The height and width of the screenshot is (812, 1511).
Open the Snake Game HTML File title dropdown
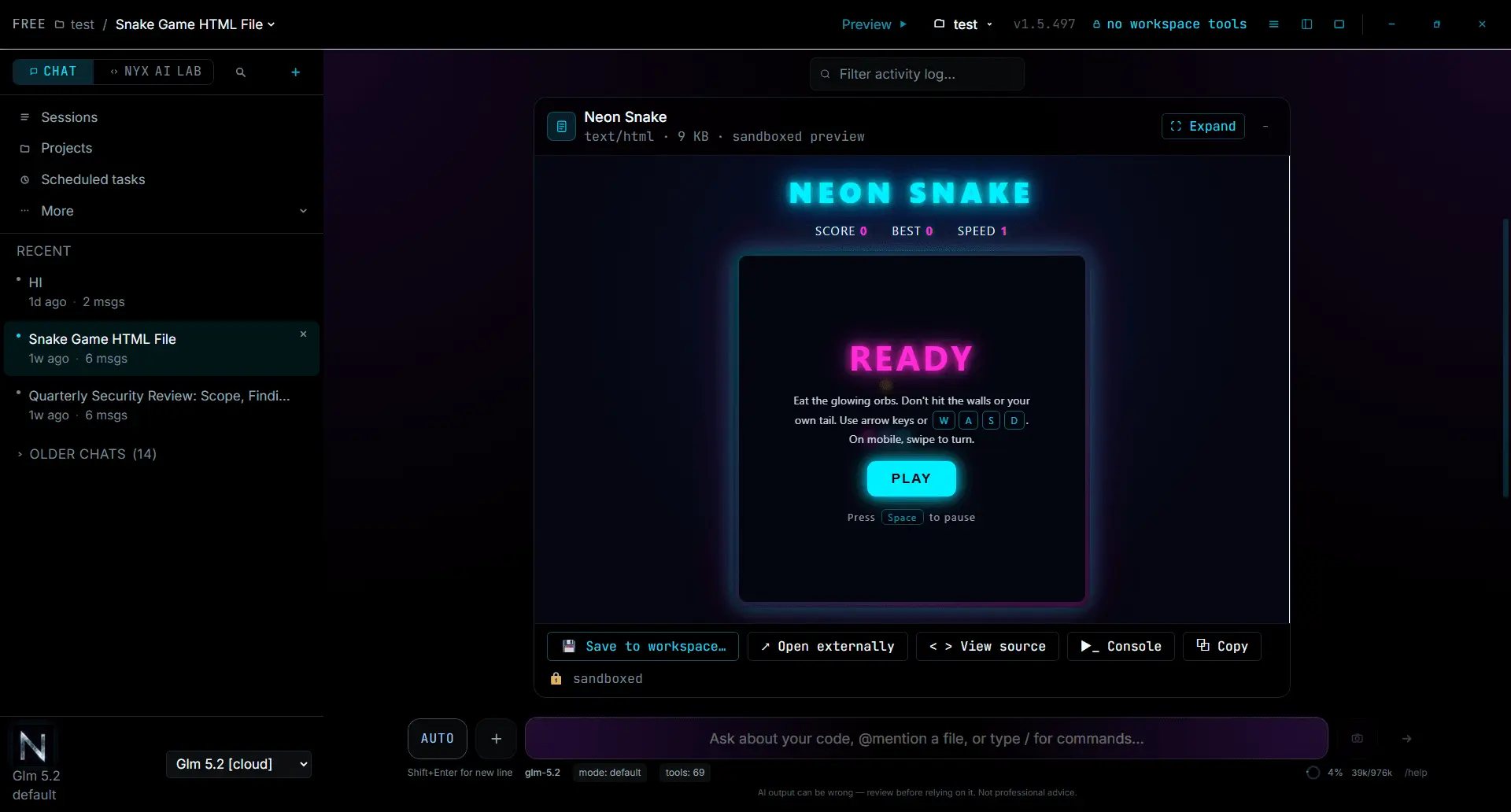point(195,24)
